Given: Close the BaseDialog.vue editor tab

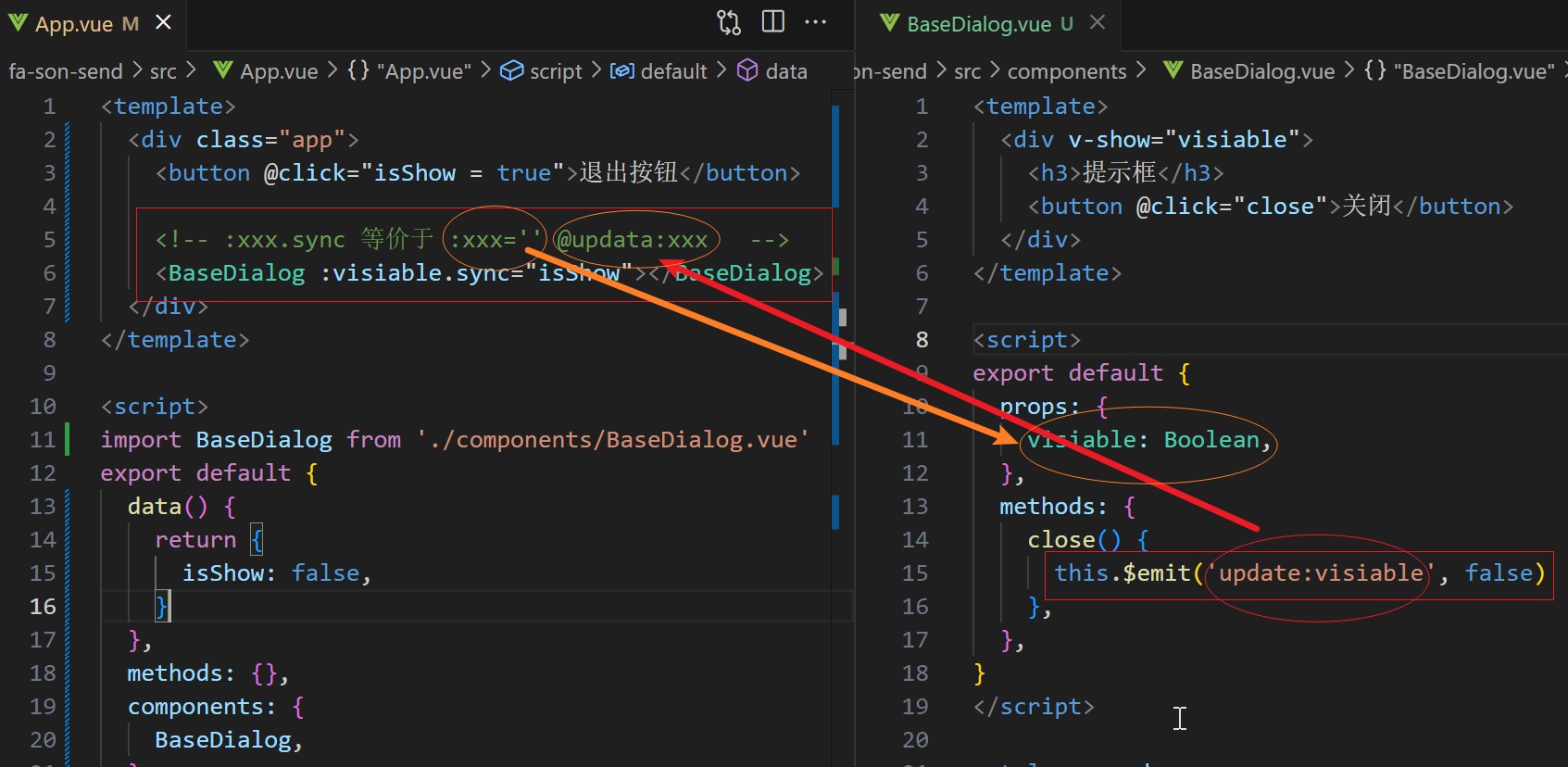Looking at the screenshot, I should [x=1098, y=22].
